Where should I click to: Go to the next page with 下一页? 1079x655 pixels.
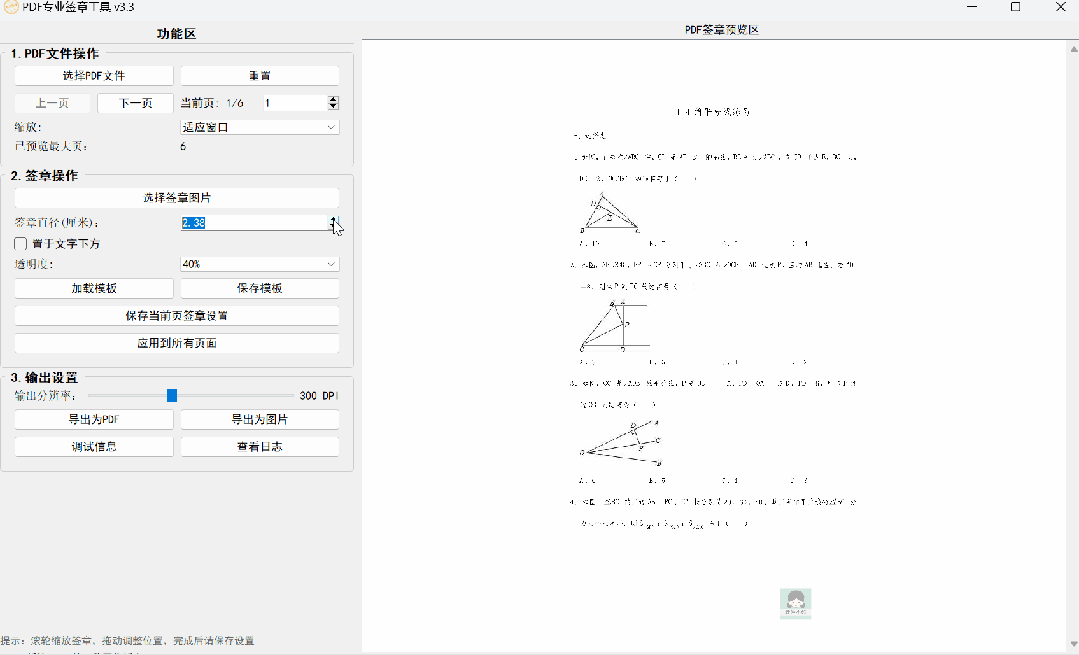135,102
